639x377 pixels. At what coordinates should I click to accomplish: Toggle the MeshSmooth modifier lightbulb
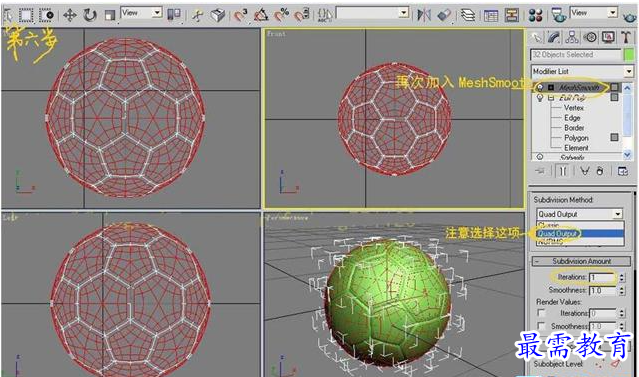(x=540, y=88)
